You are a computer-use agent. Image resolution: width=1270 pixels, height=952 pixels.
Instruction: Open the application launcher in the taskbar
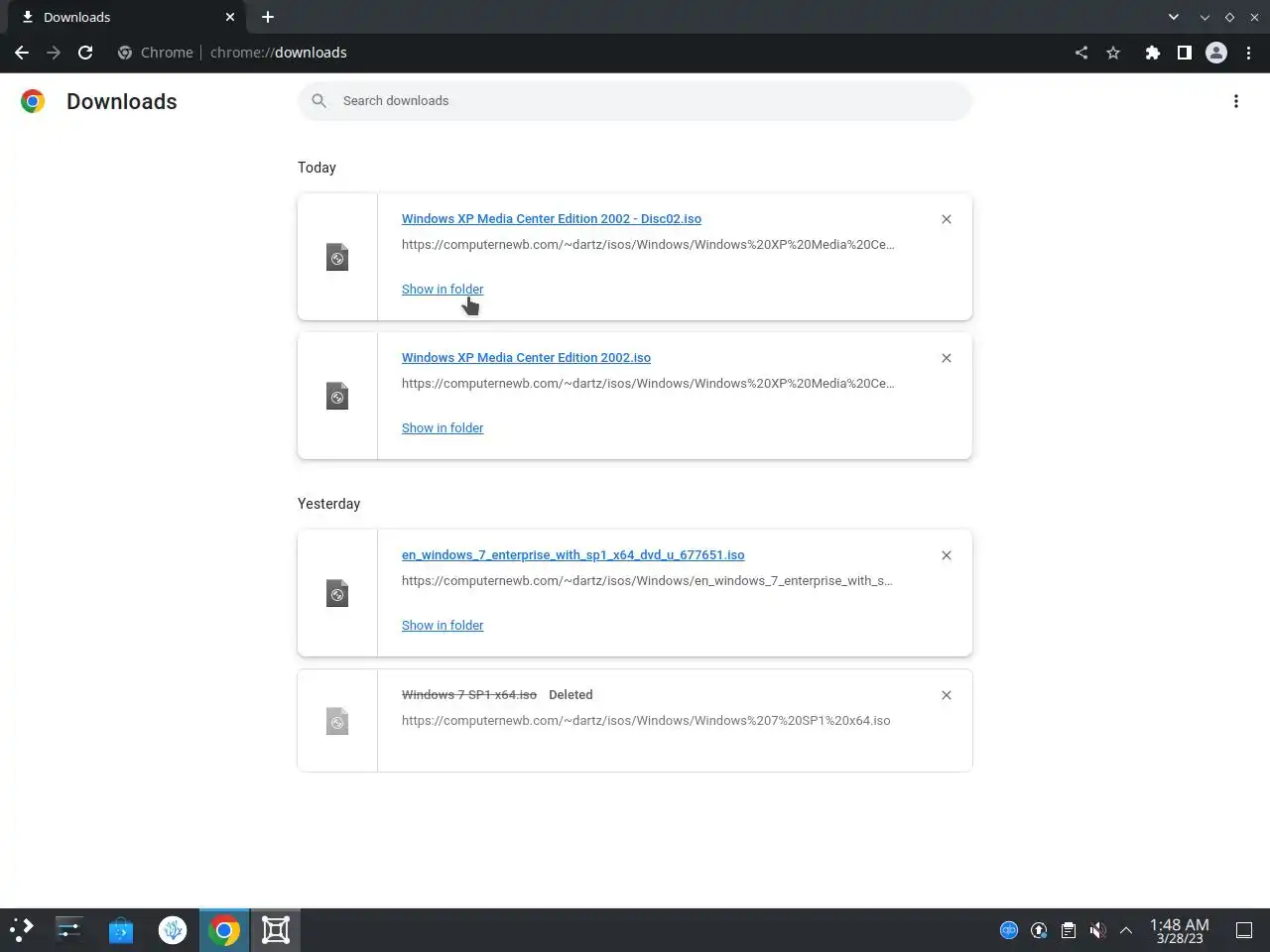click(x=22, y=930)
